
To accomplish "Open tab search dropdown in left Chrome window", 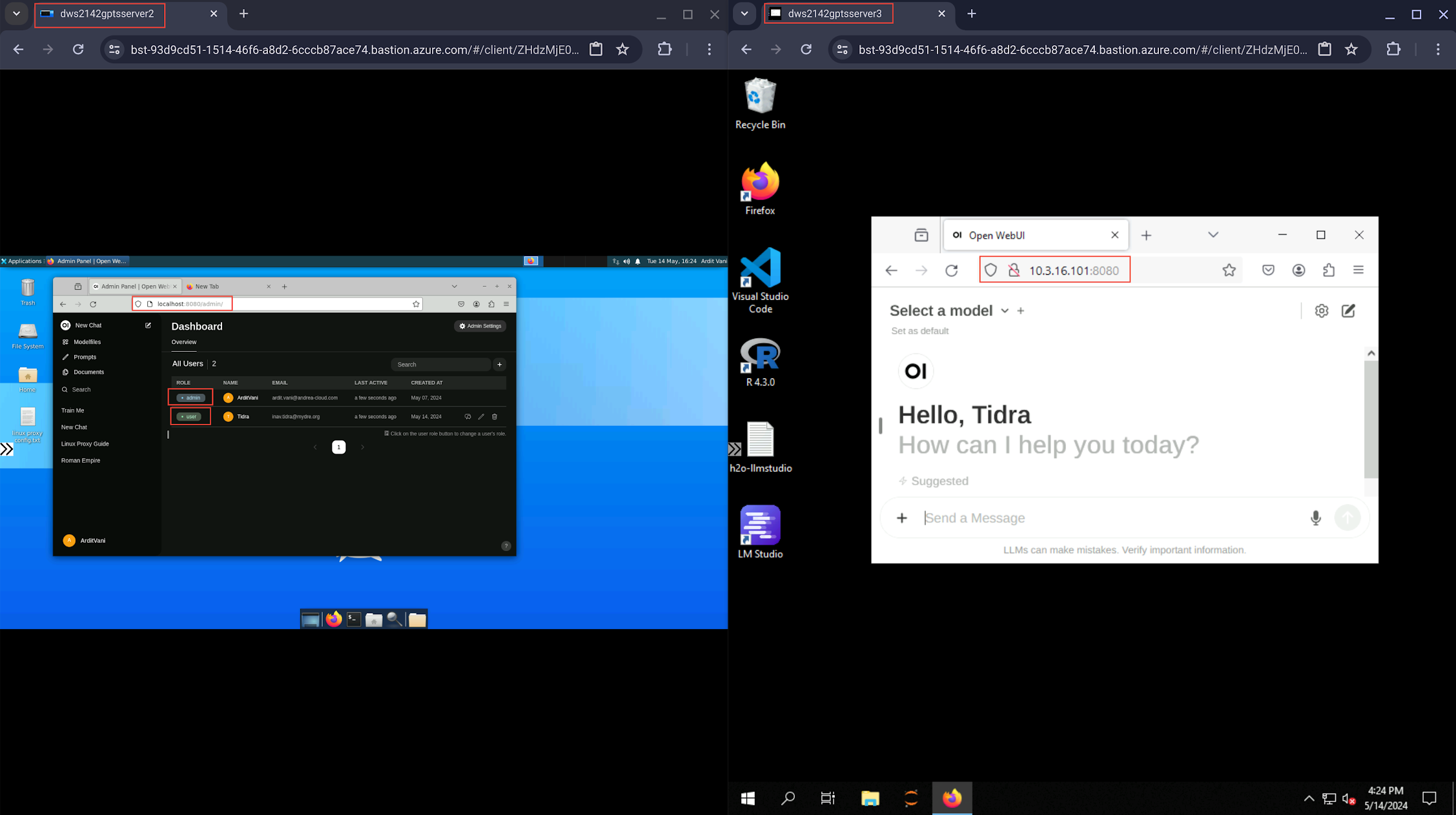I will coord(16,14).
